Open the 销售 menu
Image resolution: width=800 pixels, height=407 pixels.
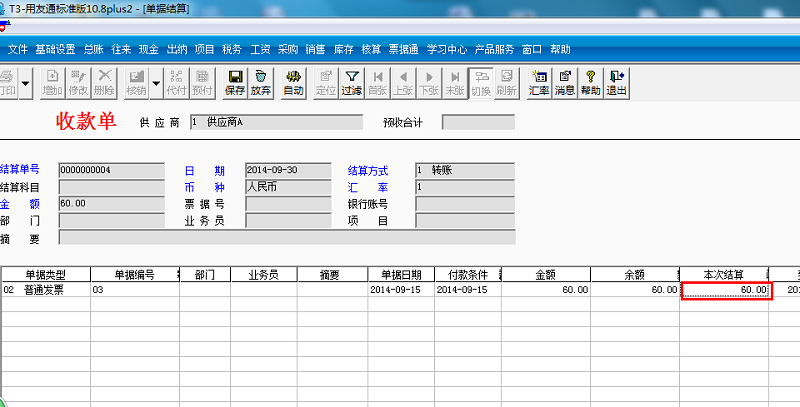[315, 49]
